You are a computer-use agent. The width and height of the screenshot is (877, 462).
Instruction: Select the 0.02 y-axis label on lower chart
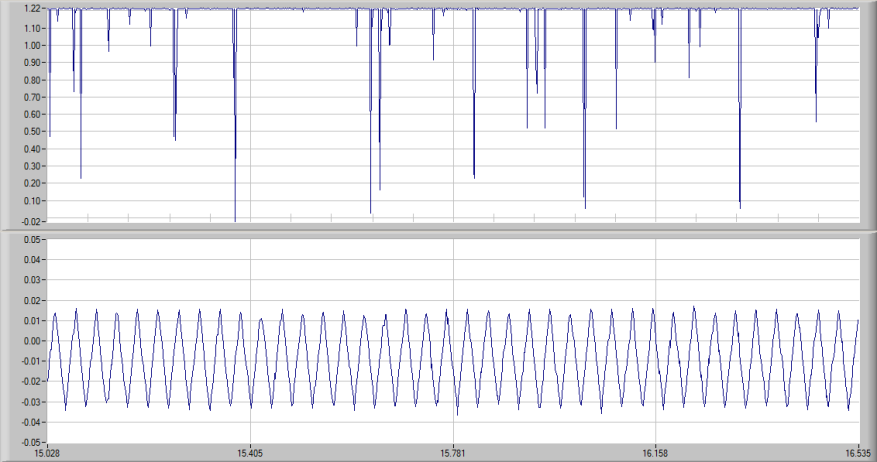pyautogui.click(x=34, y=301)
